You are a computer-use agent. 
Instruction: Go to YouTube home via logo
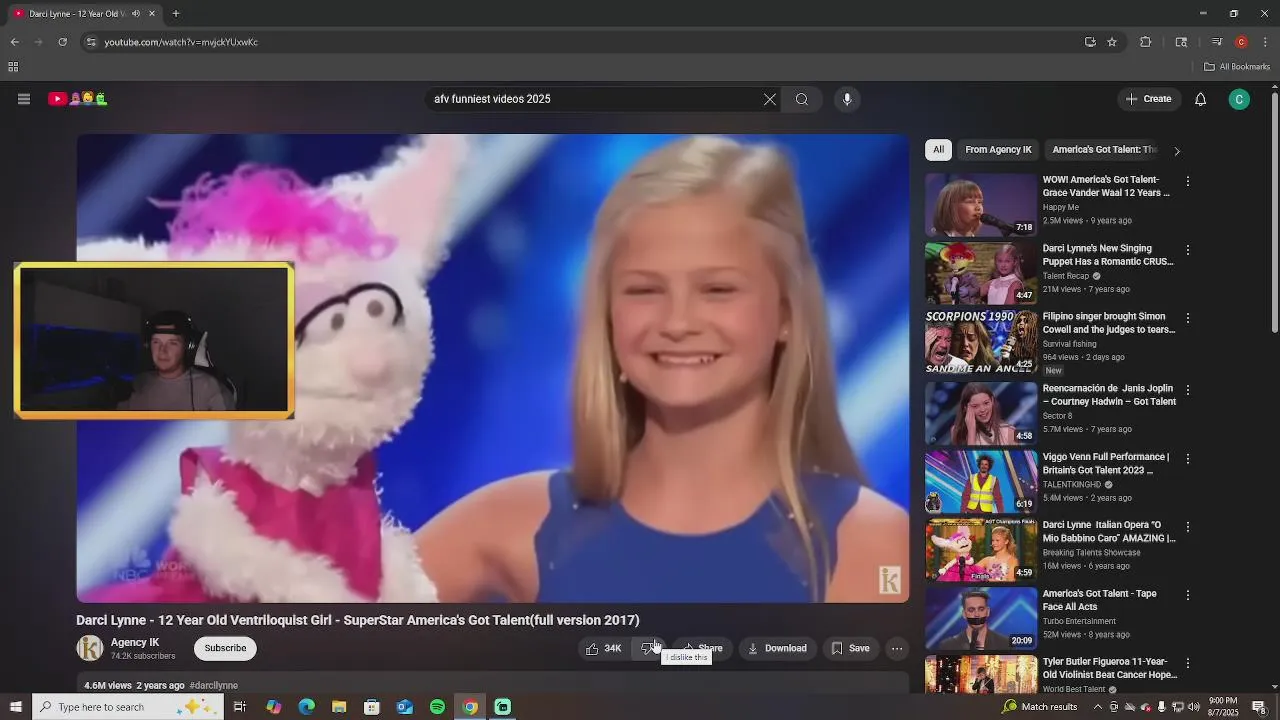click(78, 99)
